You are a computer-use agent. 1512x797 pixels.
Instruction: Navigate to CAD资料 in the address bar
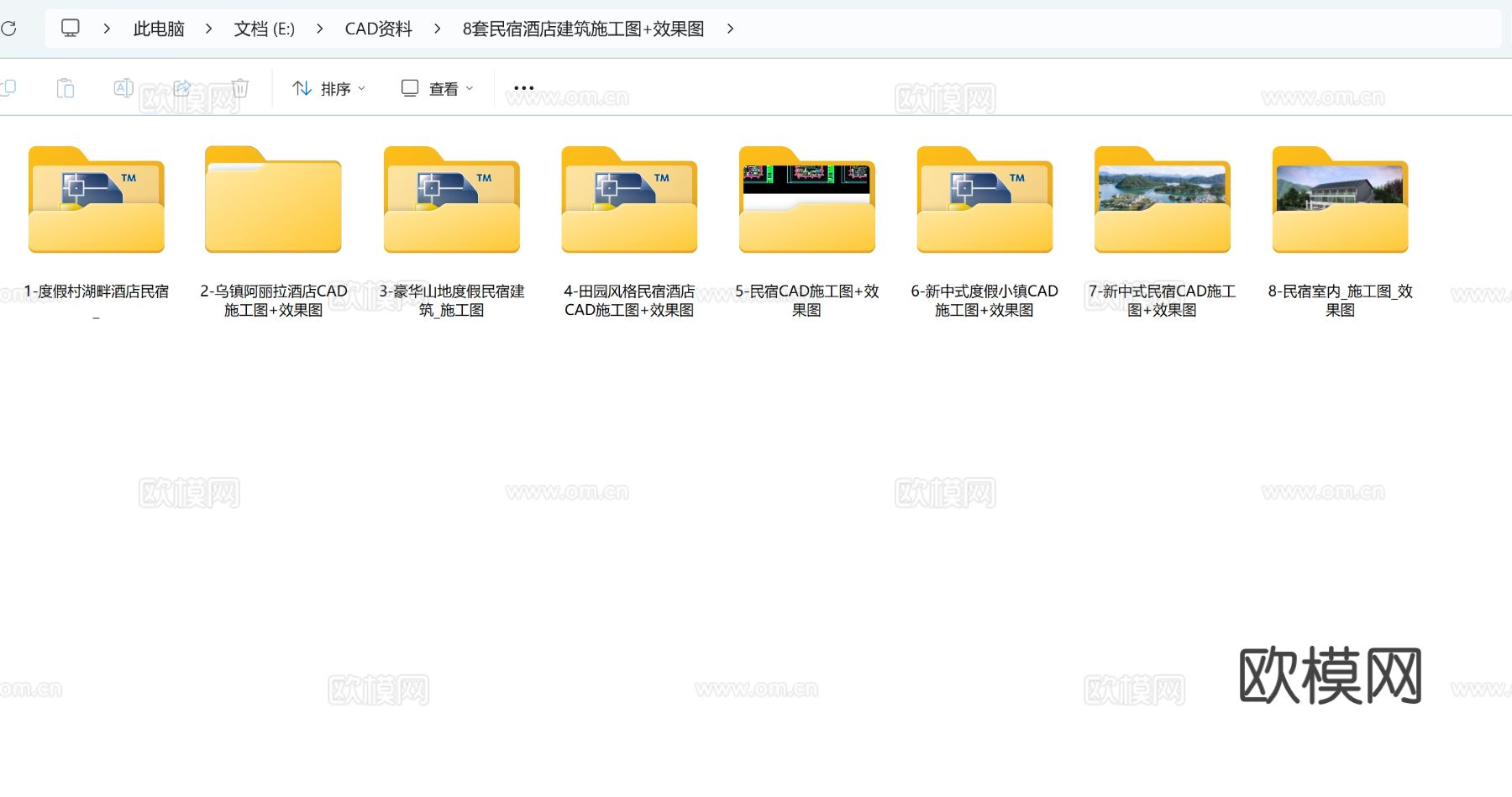pos(378,29)
